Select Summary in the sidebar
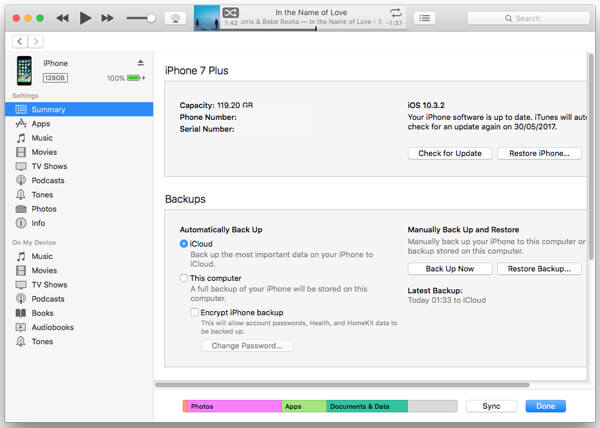The height and width of the screenshot is (428, 600). 79,109
